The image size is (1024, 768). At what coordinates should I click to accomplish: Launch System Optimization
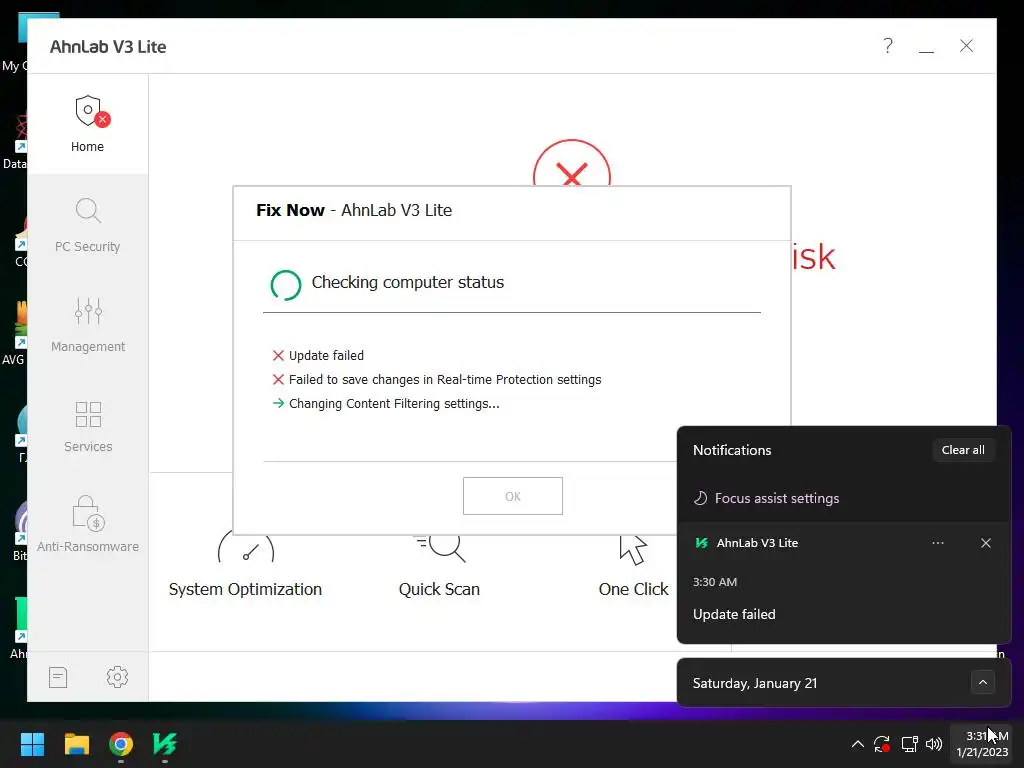click(x=245, y=565)
